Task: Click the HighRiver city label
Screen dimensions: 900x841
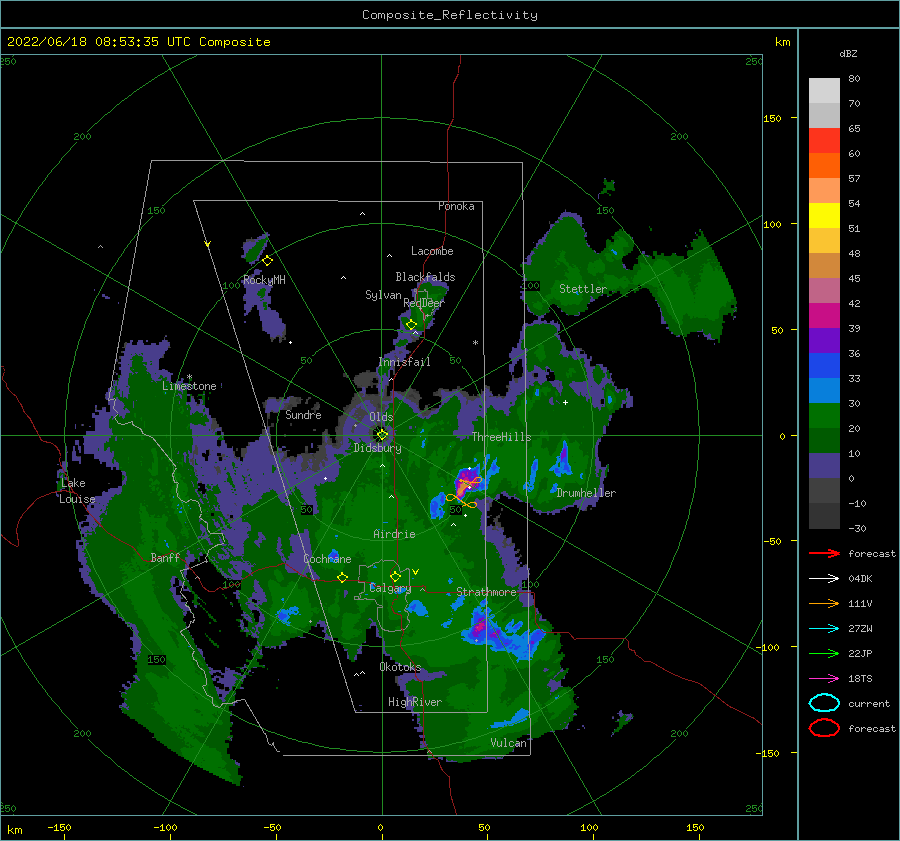Action: [415, 702]
